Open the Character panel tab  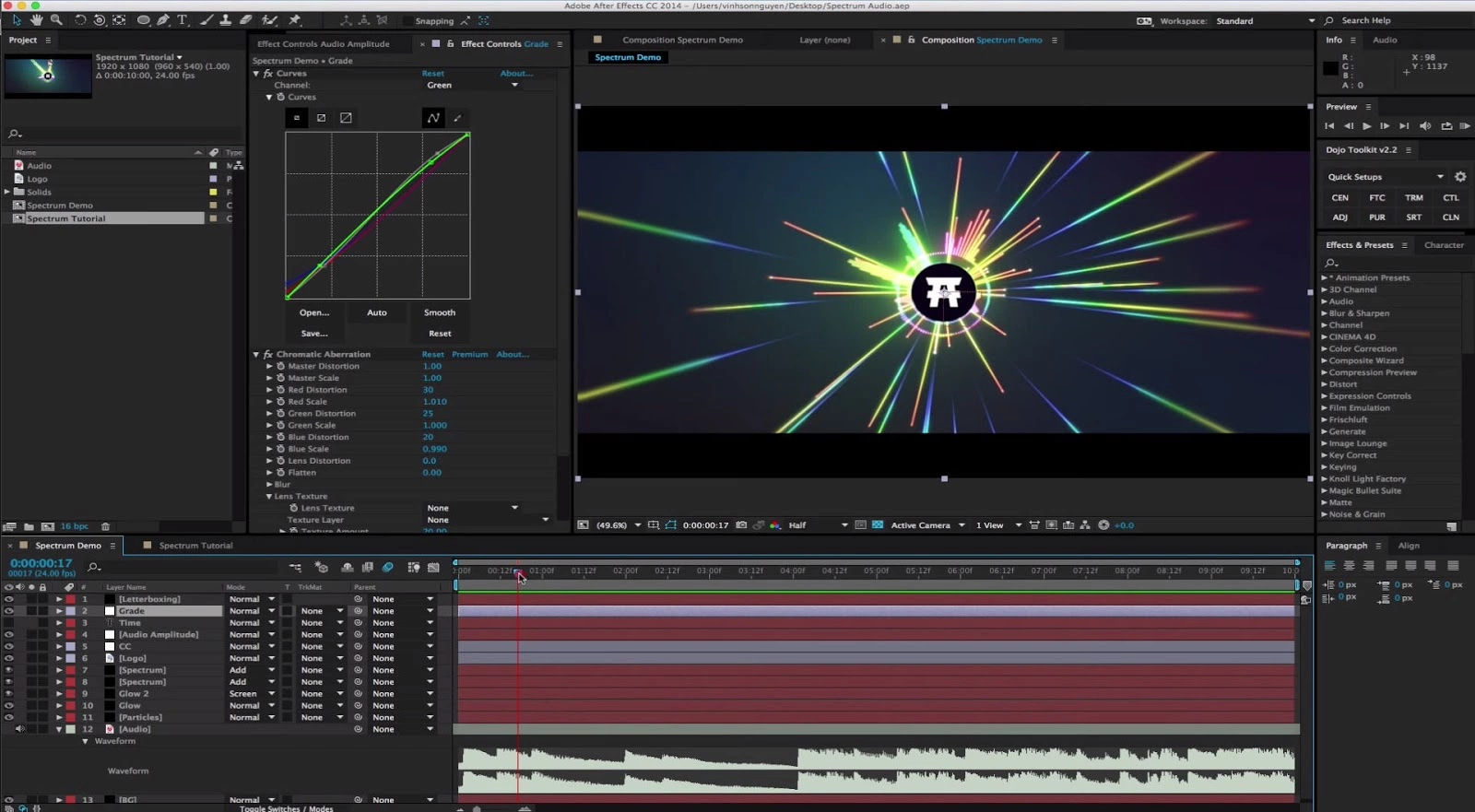coord(1443,245)
